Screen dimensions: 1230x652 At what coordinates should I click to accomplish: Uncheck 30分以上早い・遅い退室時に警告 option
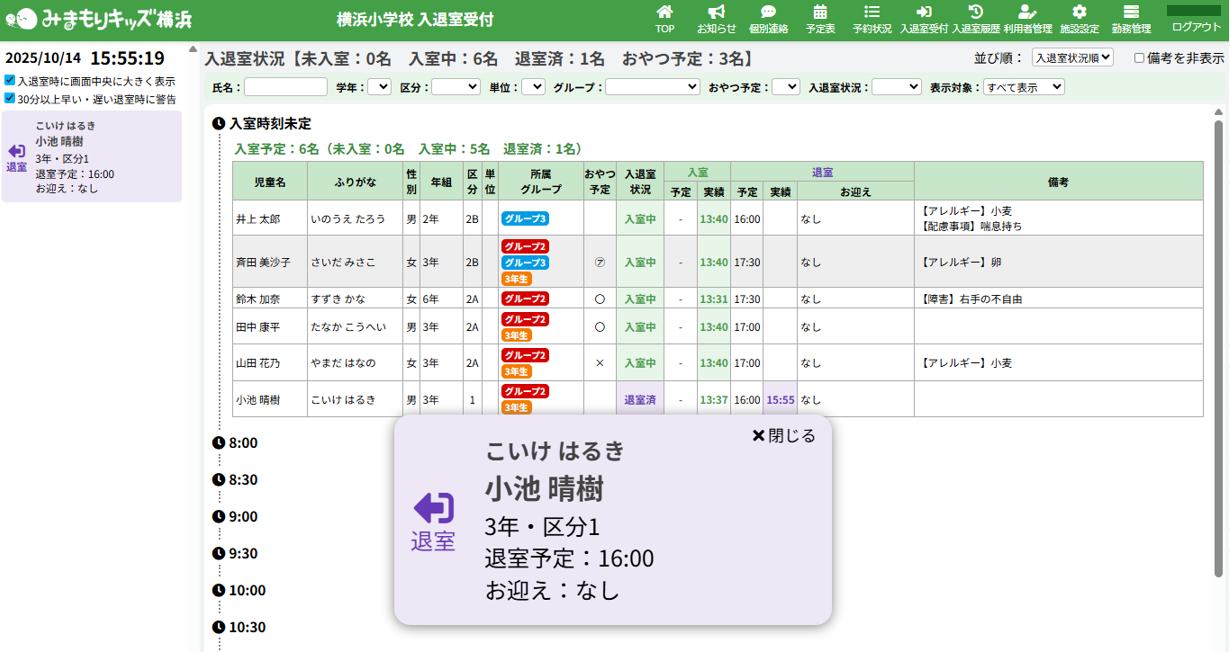[10, 99]
